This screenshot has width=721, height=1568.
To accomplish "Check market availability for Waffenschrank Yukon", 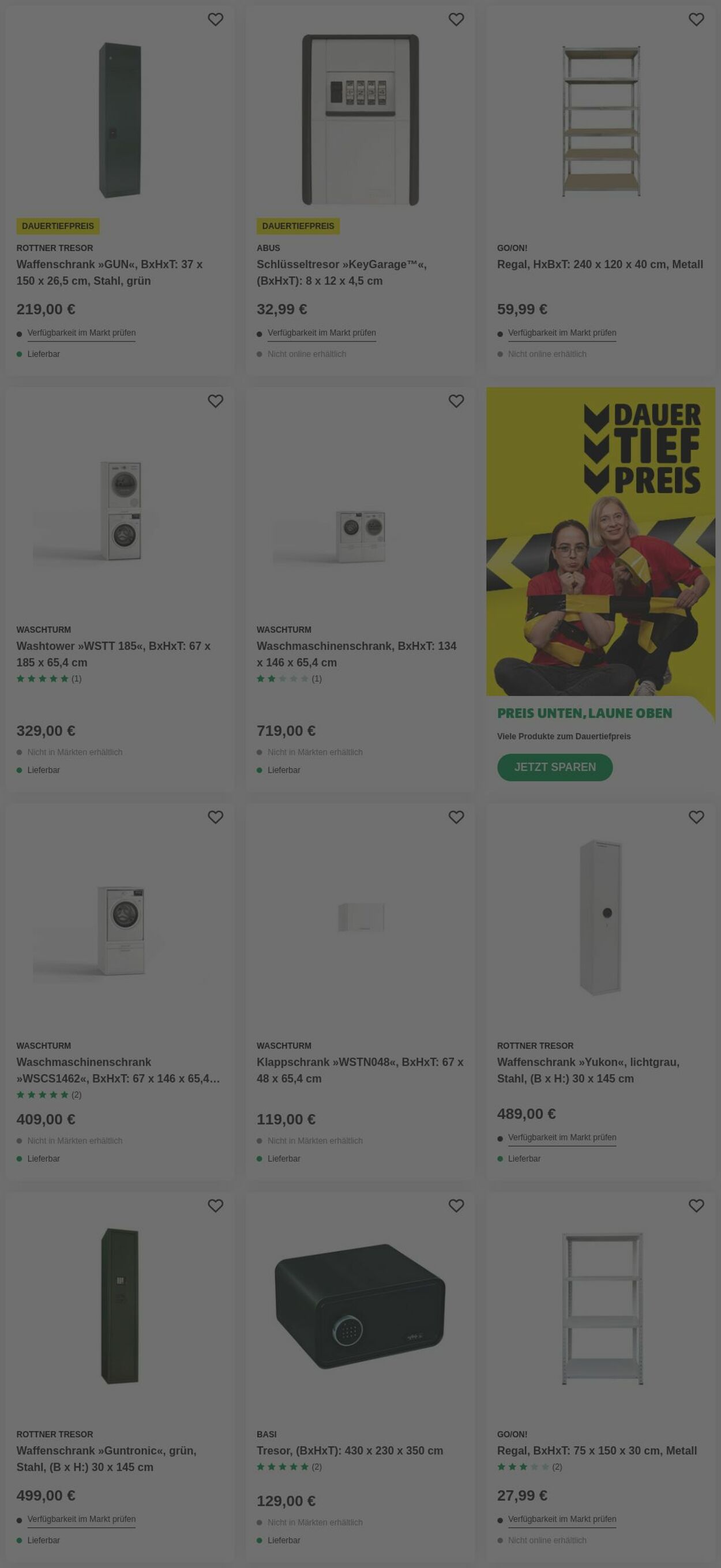I will click(x=561, y=1137).
